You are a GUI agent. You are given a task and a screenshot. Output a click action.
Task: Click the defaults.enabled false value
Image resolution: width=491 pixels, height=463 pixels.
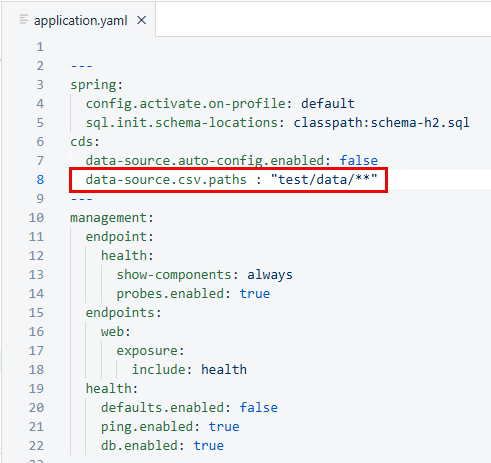(259, 408)
